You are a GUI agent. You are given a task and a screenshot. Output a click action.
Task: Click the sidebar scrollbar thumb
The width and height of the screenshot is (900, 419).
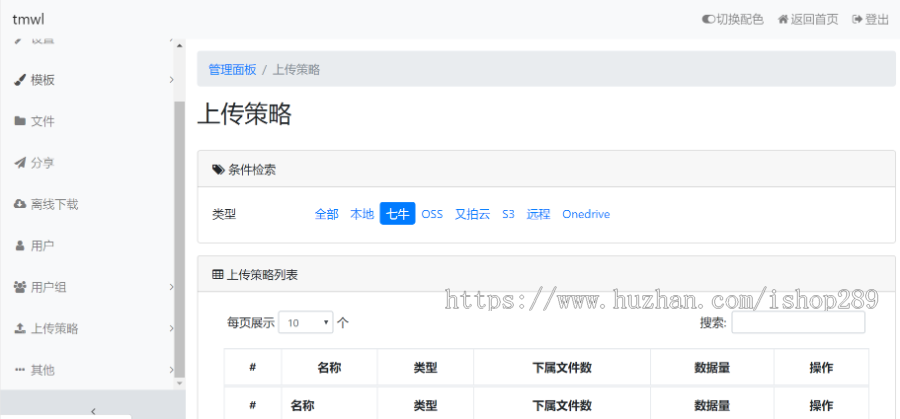pyautogui.click(x=180, y=239)
